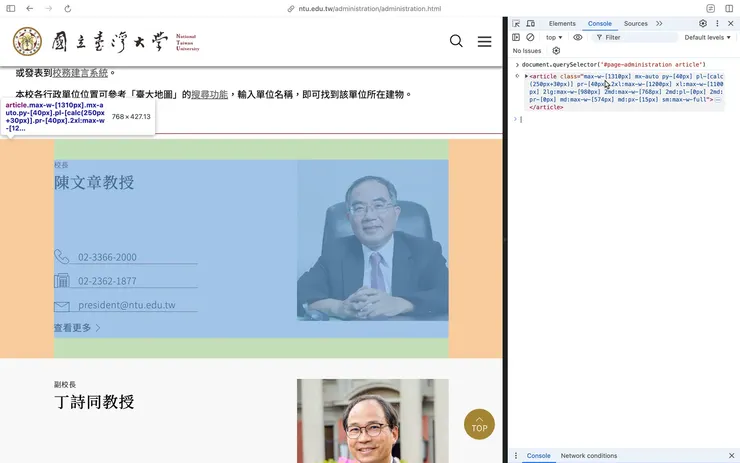
Task: Click the photo of 陳文章教授
Action: tap(372, 240)
